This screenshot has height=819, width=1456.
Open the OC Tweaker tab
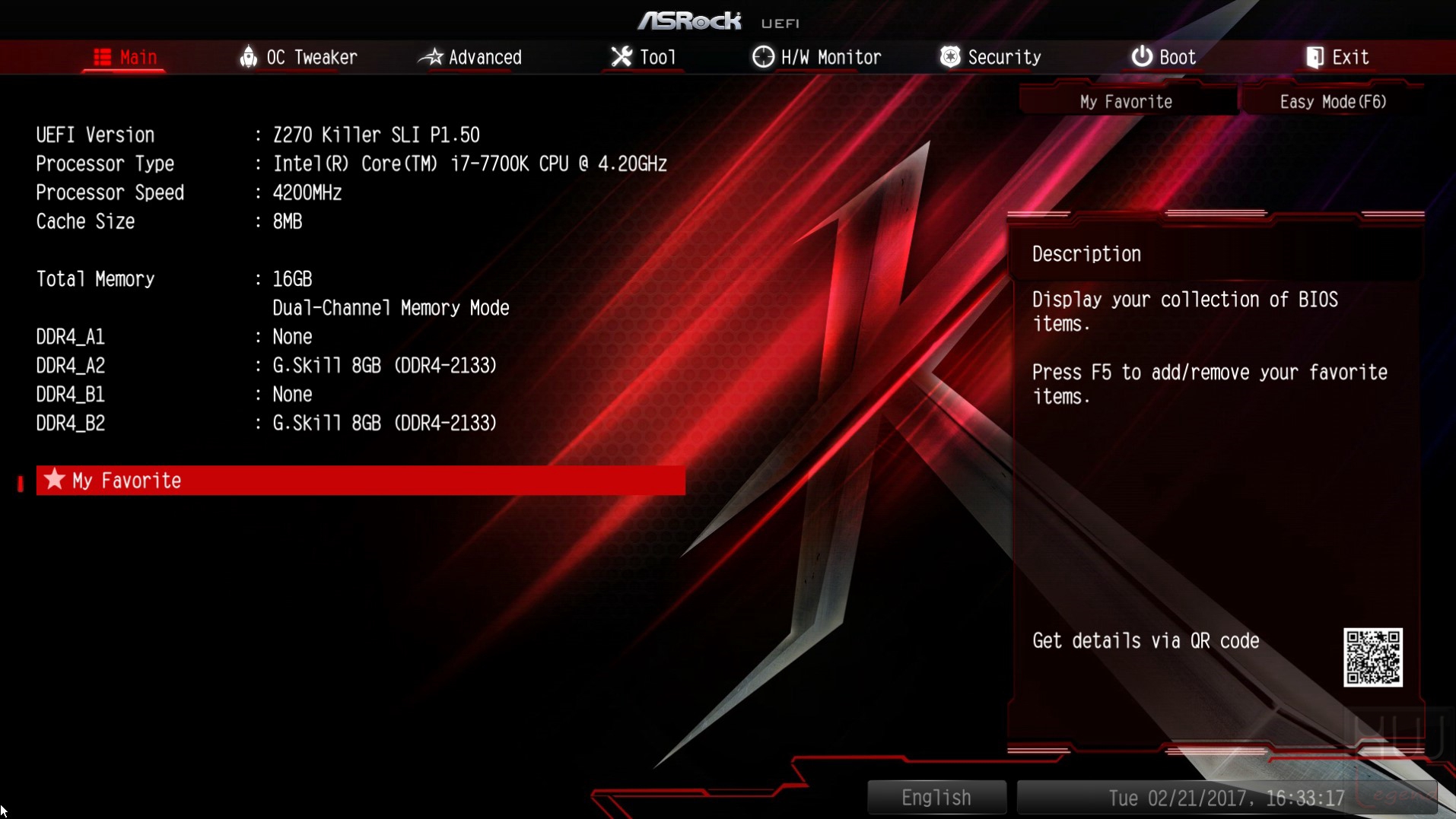[x=298, y=57]
